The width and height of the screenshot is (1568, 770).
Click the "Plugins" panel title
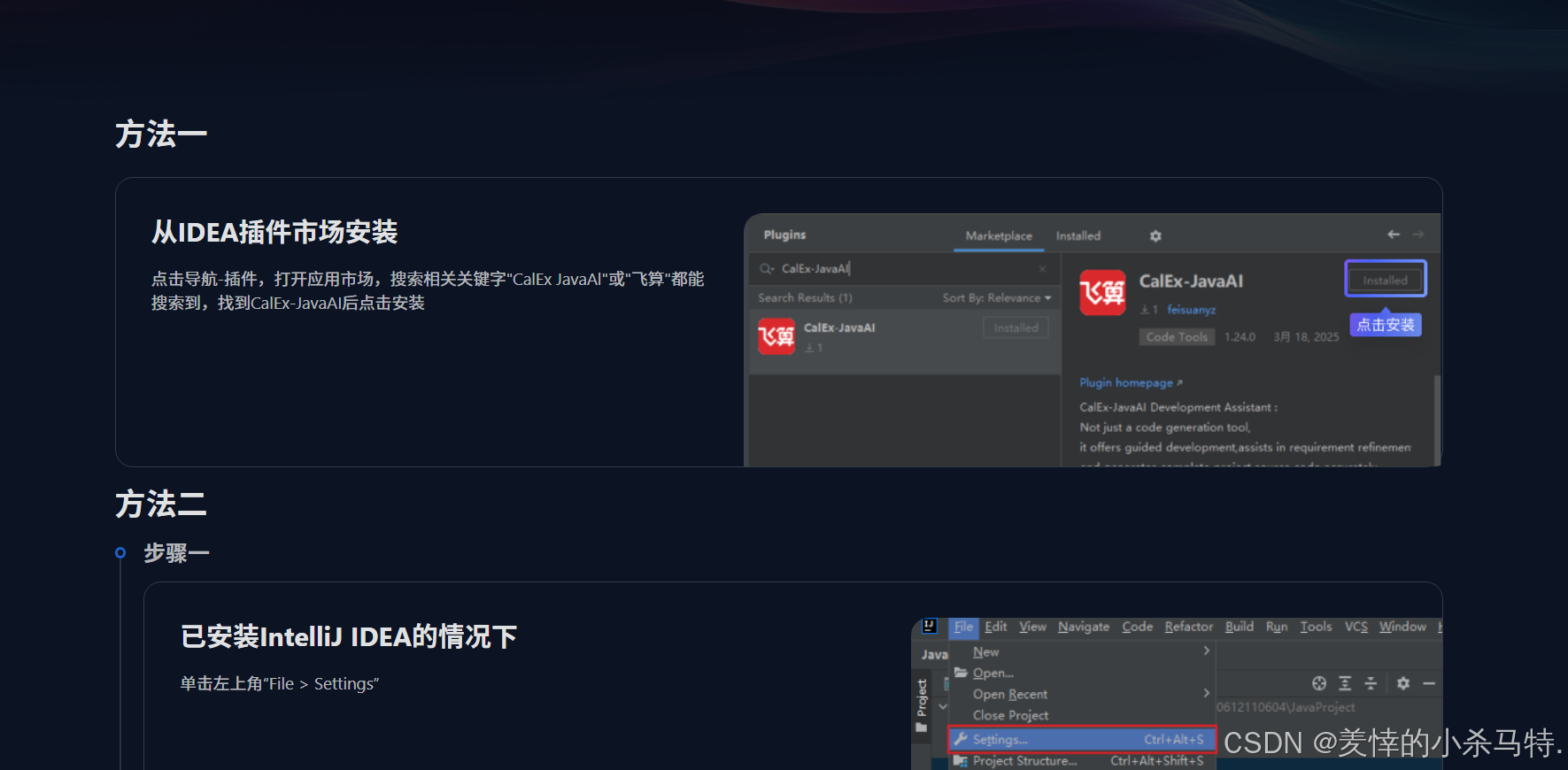pos(784,235)
